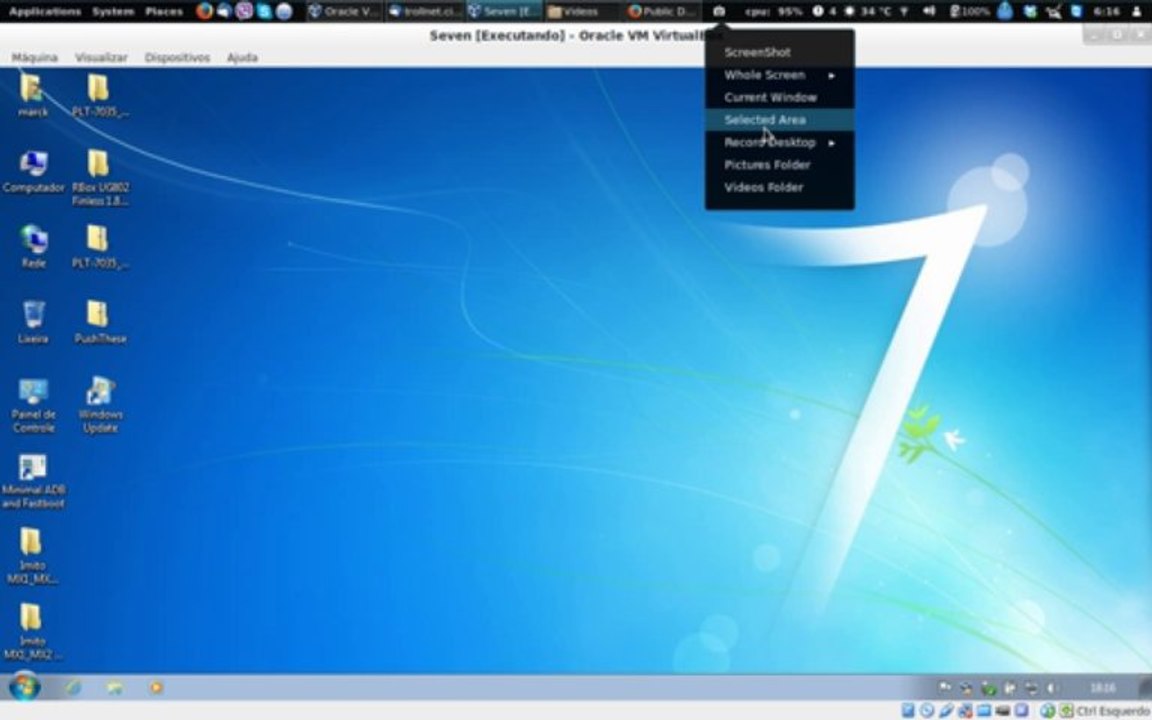
Task: Click VirtualBox optical disc status icon
Action: pyautogui.click(x=927, y=710)
